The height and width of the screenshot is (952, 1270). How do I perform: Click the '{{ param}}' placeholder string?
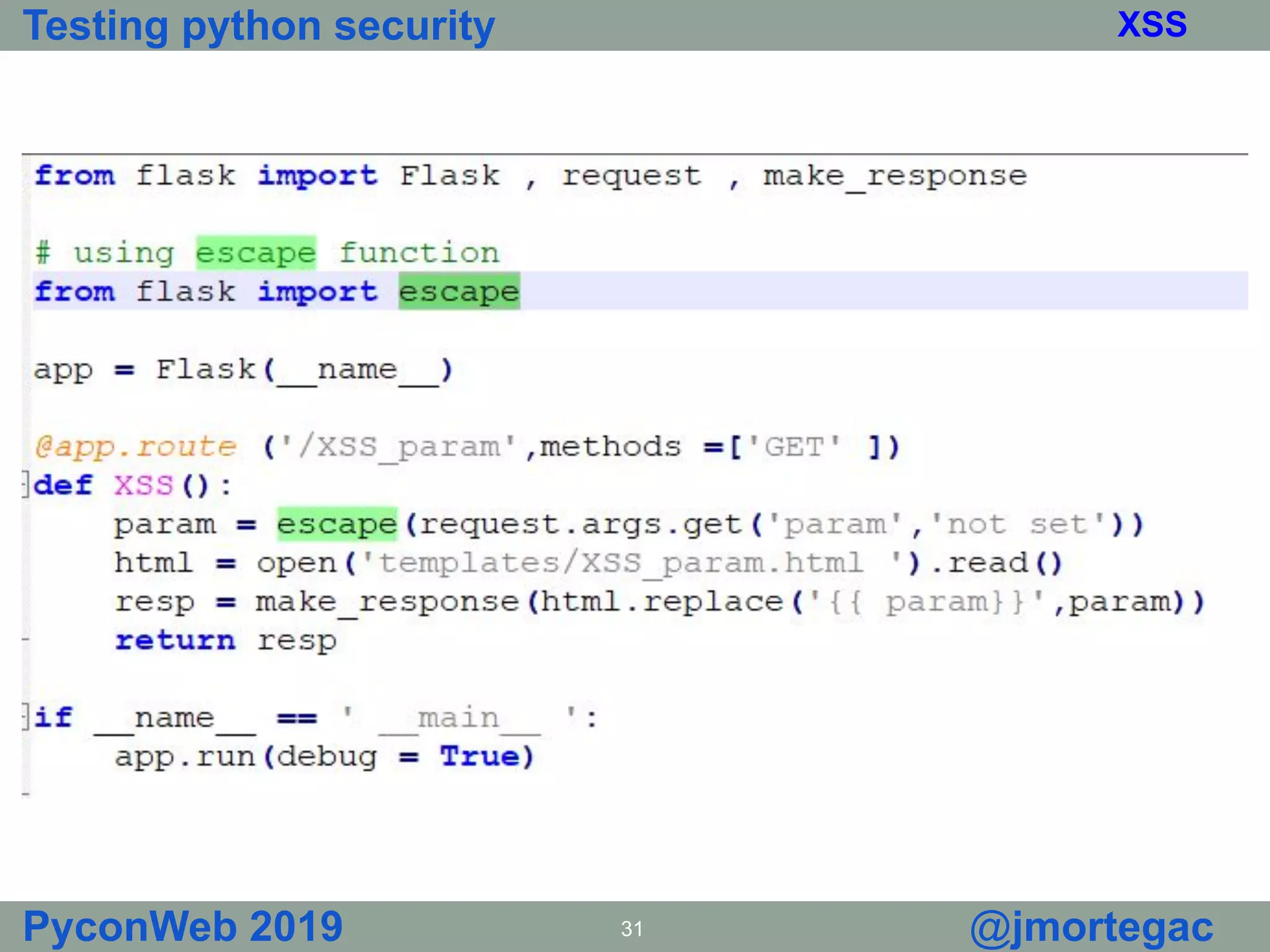click(928, 602)
